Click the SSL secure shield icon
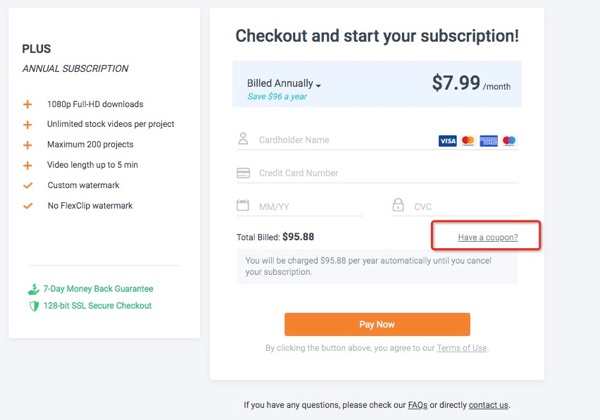Viewport: 600px width, 420px height. pos(33,305)
